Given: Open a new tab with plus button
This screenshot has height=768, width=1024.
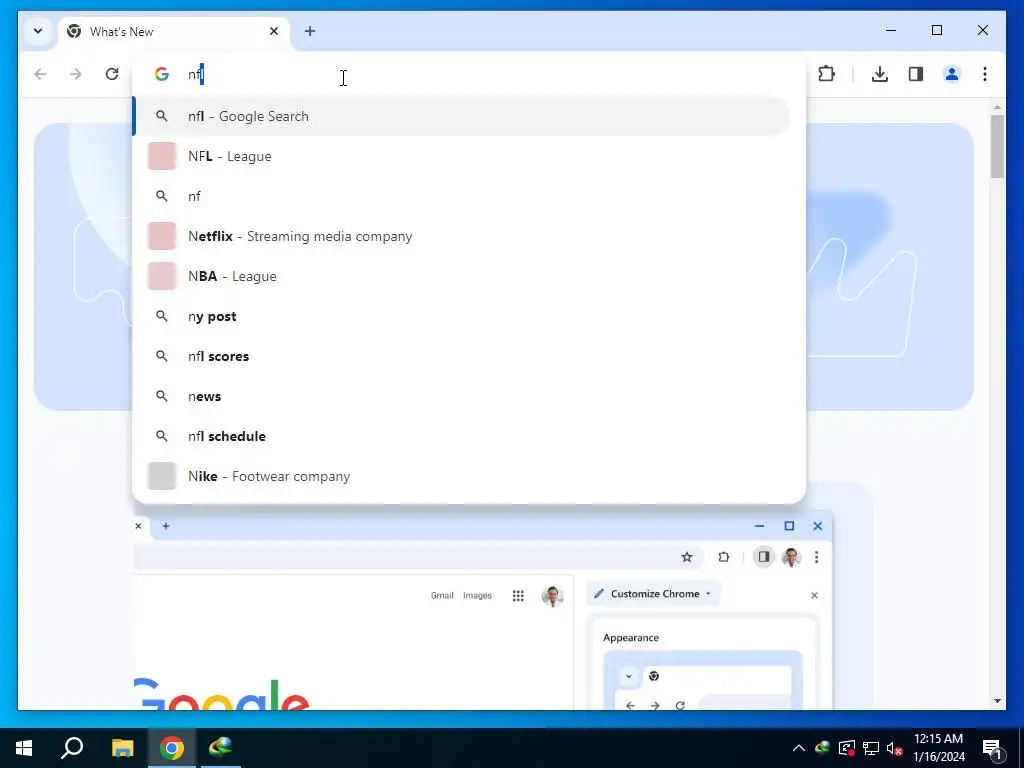Looking at the screenshot, I should click(x=310, y=31).
